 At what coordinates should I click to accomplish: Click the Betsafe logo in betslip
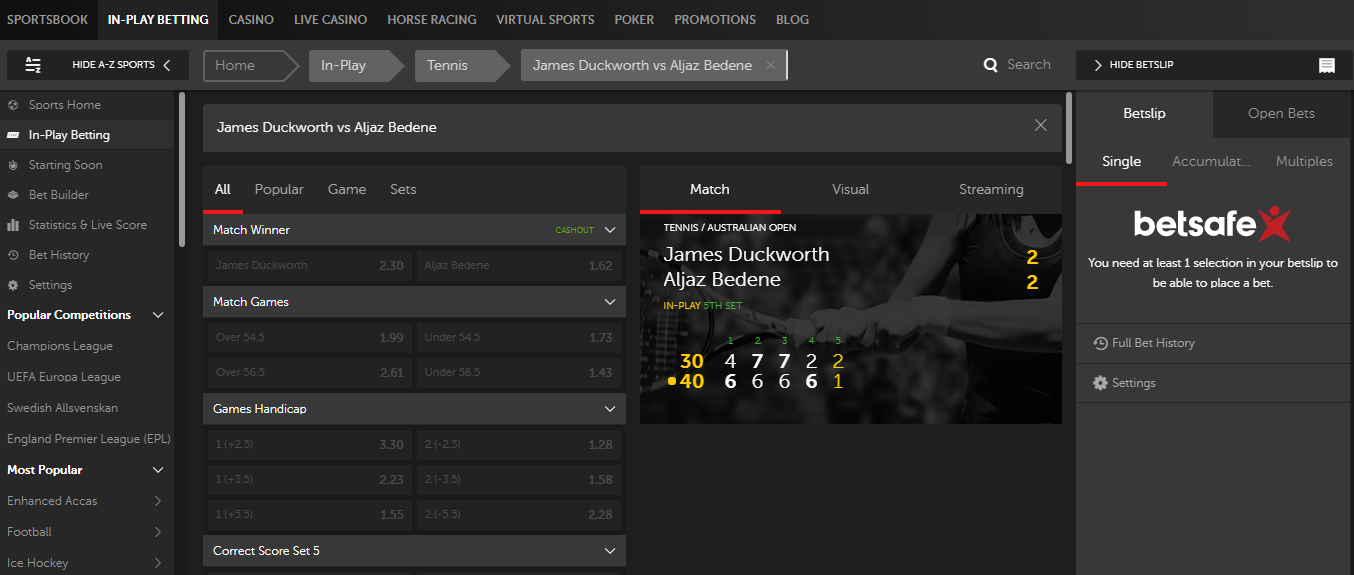pyautogui.click(x=1213, y=224)
